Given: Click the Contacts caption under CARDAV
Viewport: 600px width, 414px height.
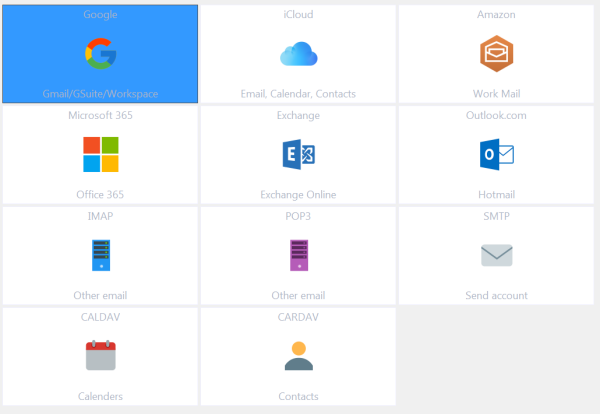Looking at the screenshot, I should point(298,396).
